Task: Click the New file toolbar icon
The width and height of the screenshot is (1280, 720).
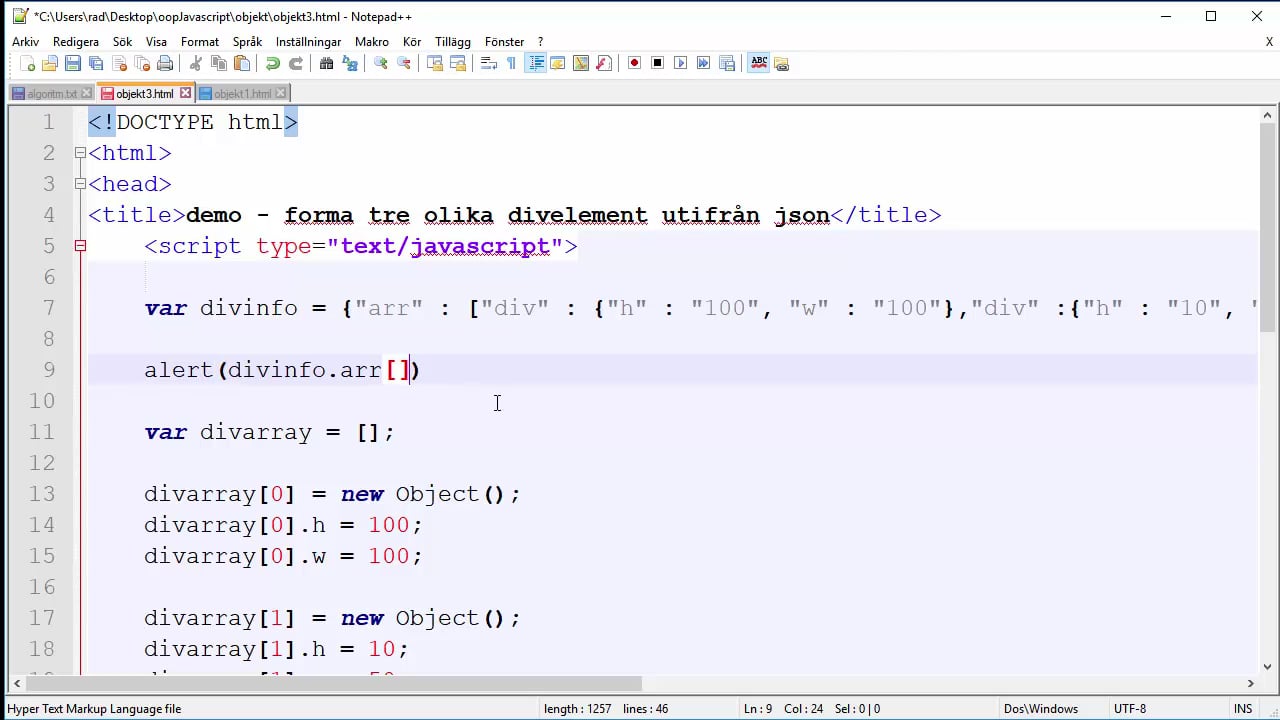Action: (x=28, y=63)
